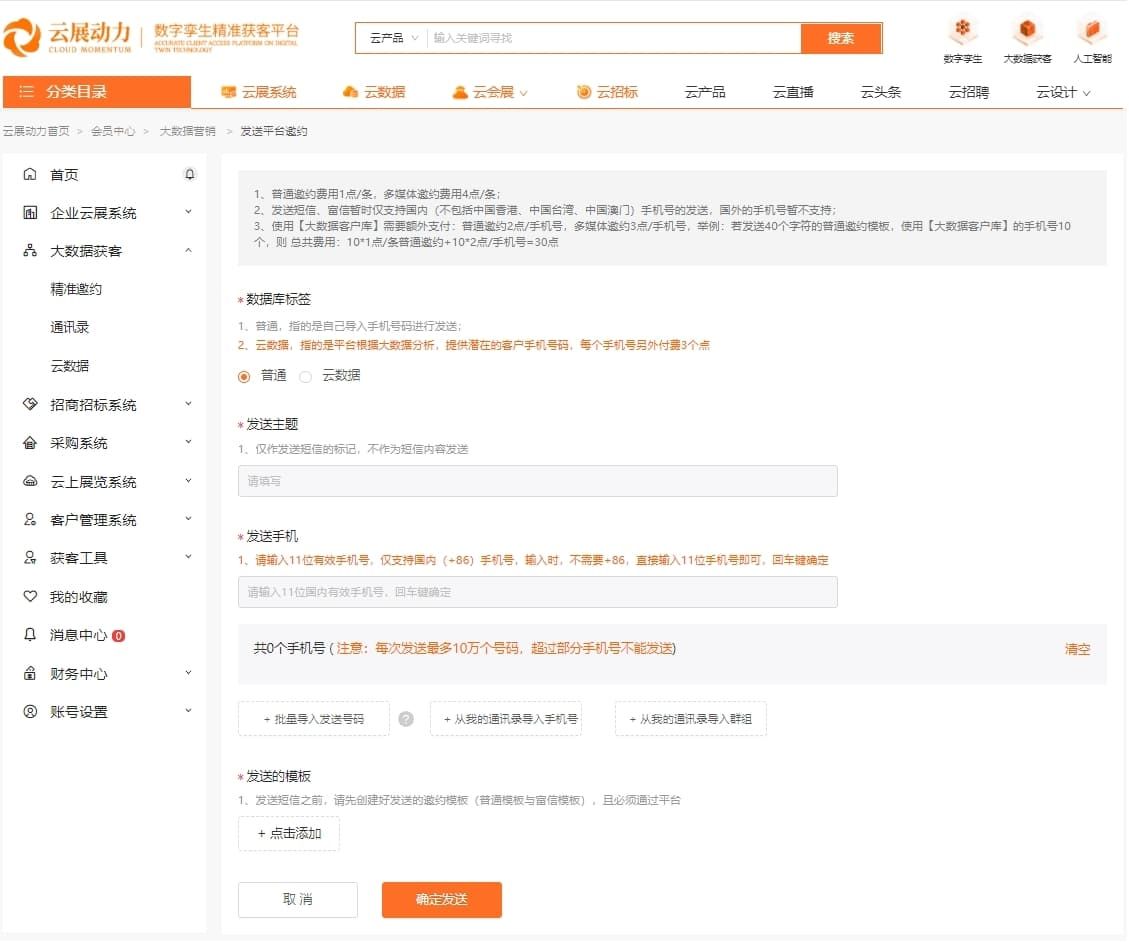The height and width of the screenshot is (943, 1129).
Task: Click the question mark help icon near 批量导入发送号码
Action: pos(406,718)
